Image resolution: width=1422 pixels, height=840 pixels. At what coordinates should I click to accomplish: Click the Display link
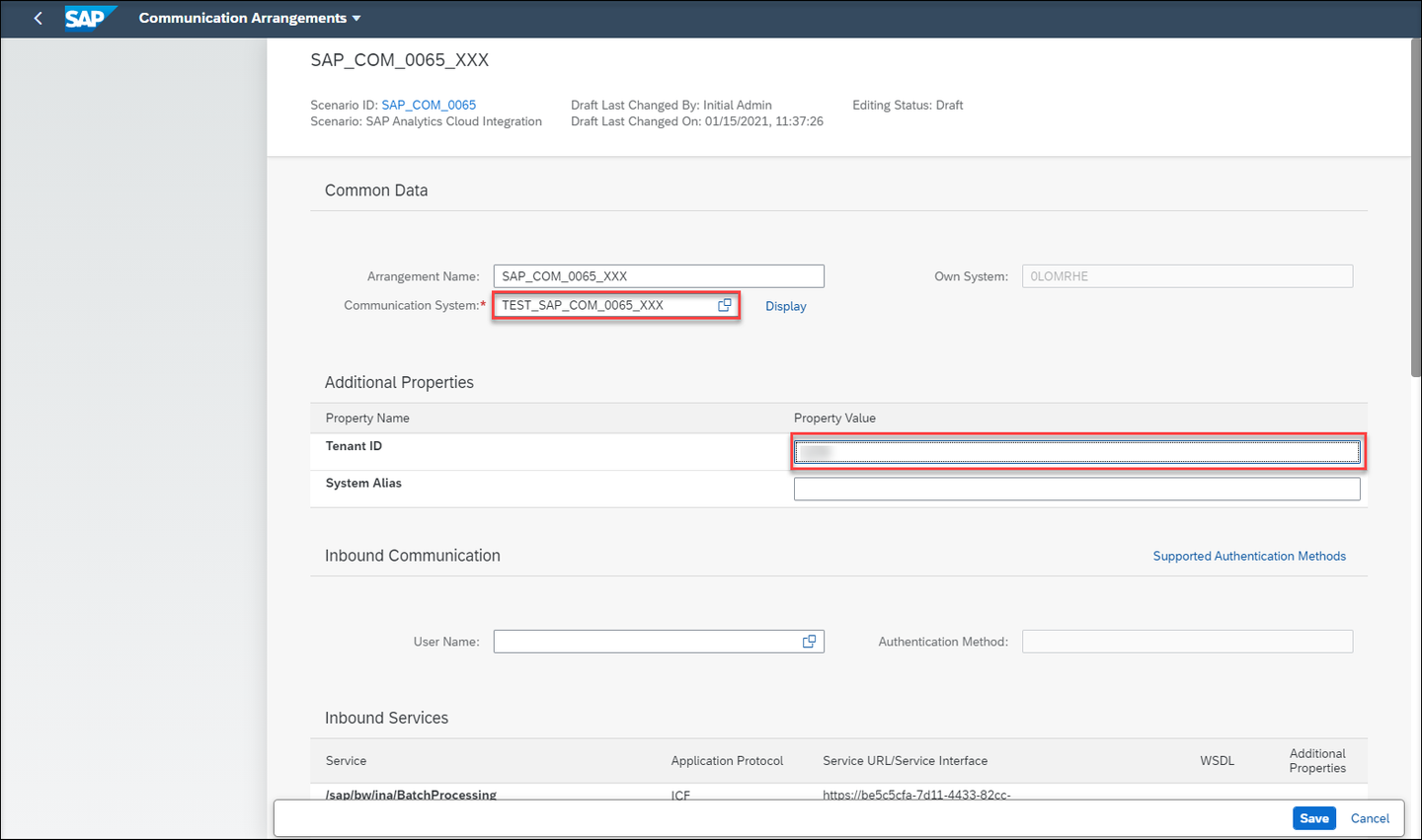tap(786, 306)
